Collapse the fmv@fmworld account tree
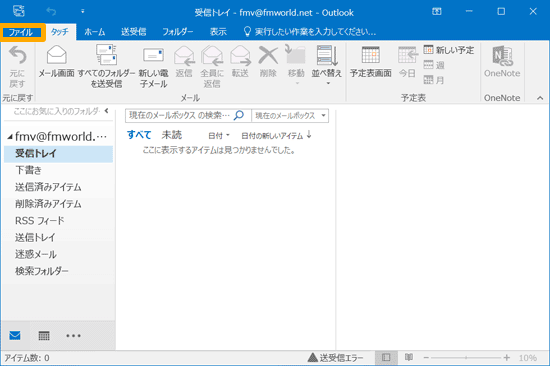 click(x=9, y=137)
